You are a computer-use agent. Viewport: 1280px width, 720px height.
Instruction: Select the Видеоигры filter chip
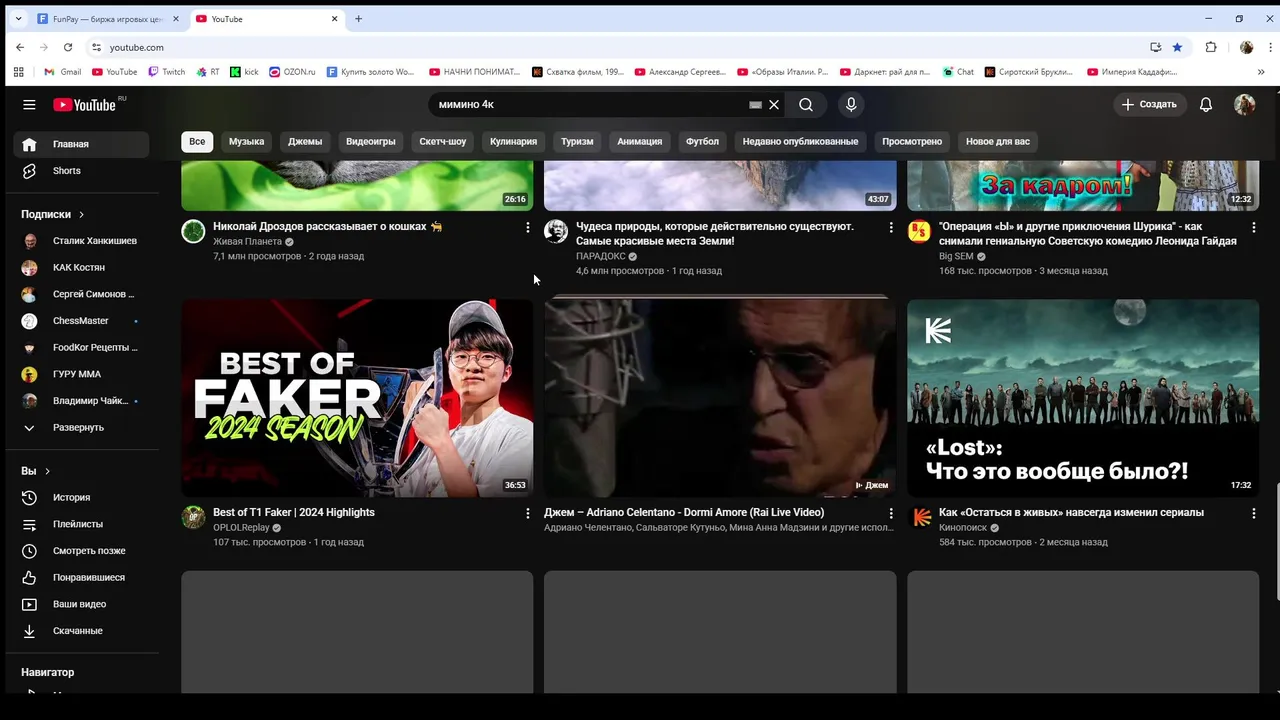[371, 142]
